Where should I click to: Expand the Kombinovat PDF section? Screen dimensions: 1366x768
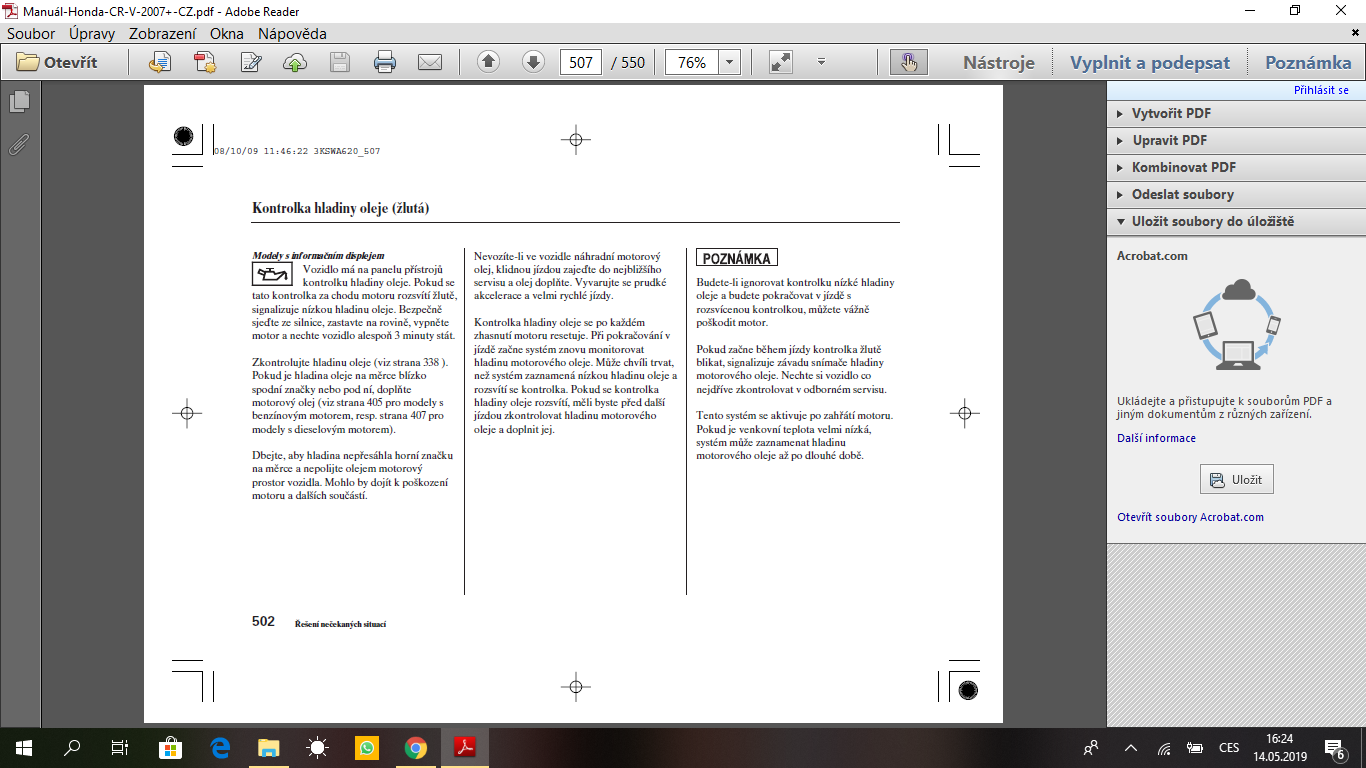1183,167
